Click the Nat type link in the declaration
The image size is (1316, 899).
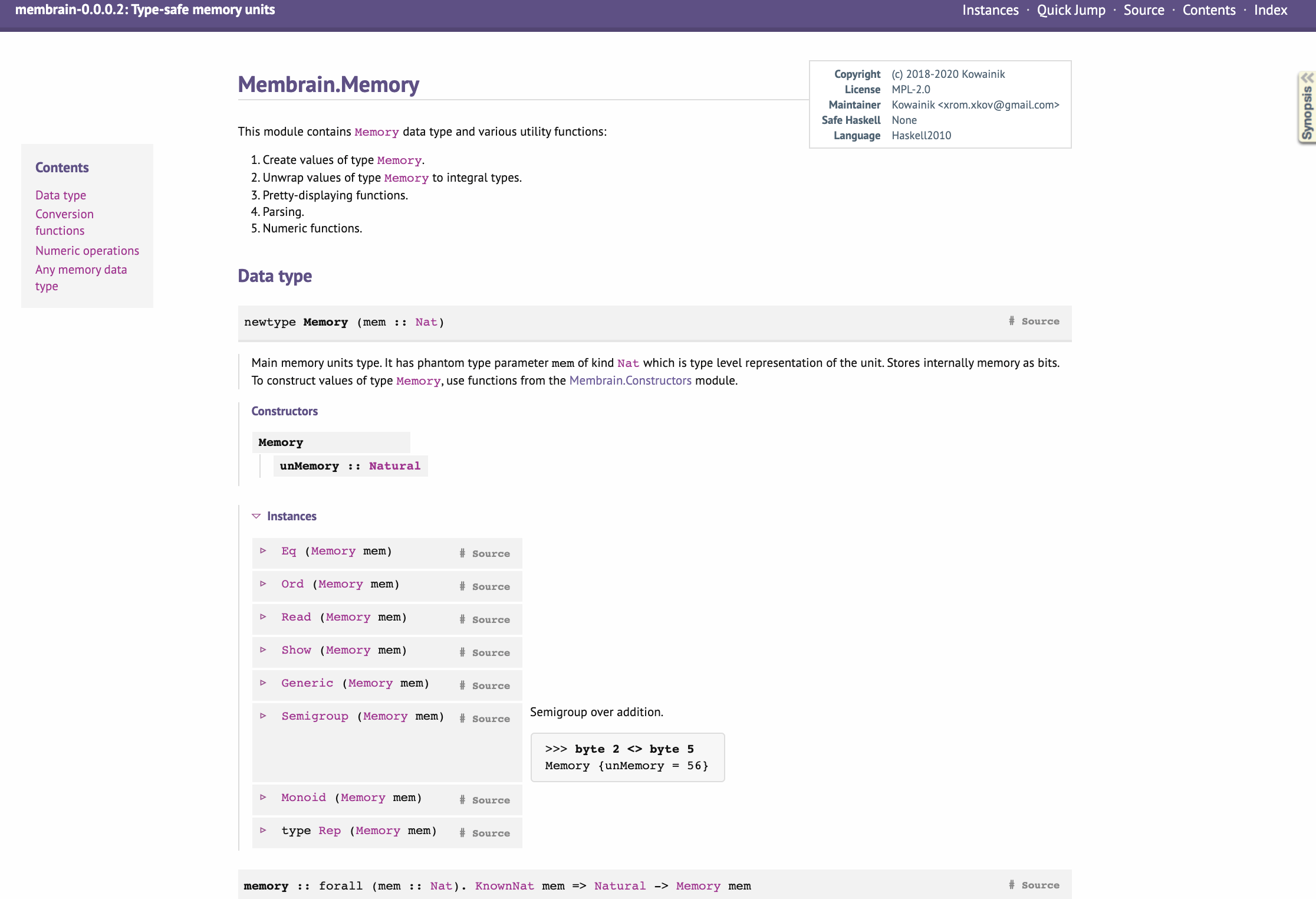[x=426, y=322]
